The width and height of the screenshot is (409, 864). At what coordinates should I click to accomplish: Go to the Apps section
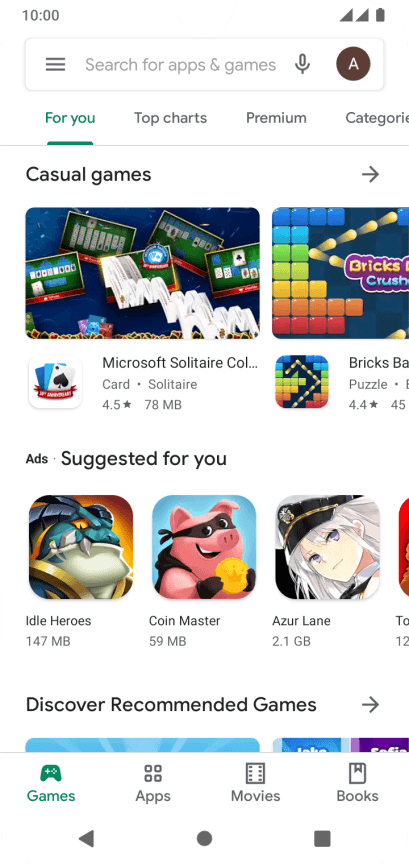(x=153, y=783)
